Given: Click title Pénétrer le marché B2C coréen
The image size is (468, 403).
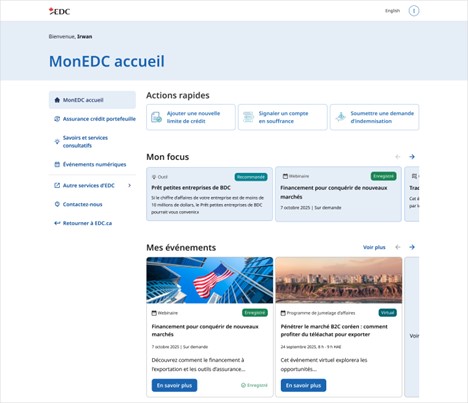Looking at the screenshot, I should (334, 330).
